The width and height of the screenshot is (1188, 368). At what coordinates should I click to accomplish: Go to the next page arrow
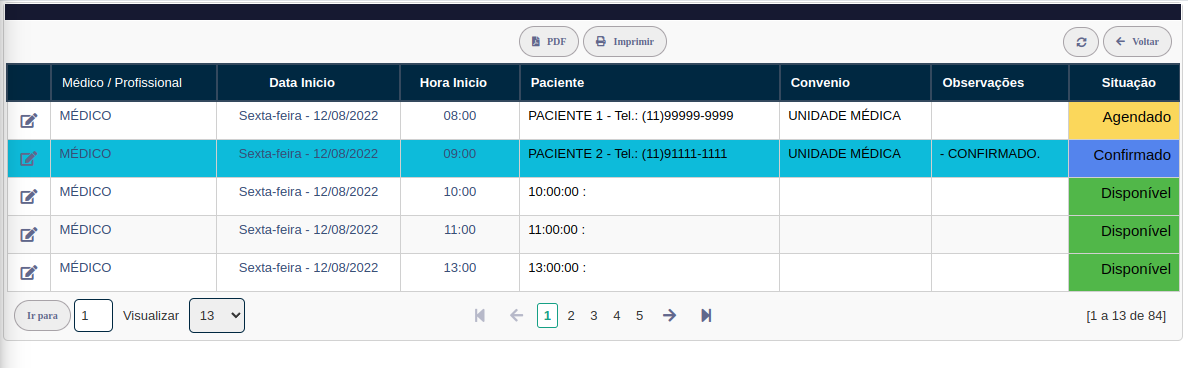pos(669,316)
